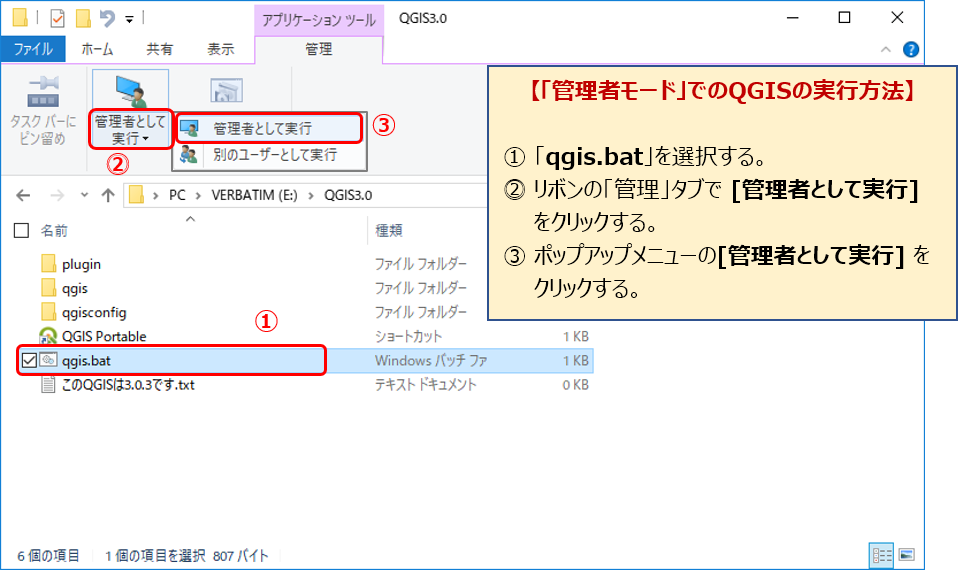The height and width of the screenshot is (570, 958).
Task: Click the plugin folder icon
Action: coord(49,264)
